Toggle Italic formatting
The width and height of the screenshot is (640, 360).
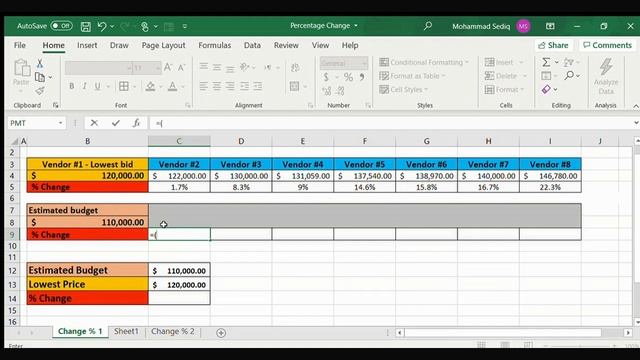coord(84,86)
